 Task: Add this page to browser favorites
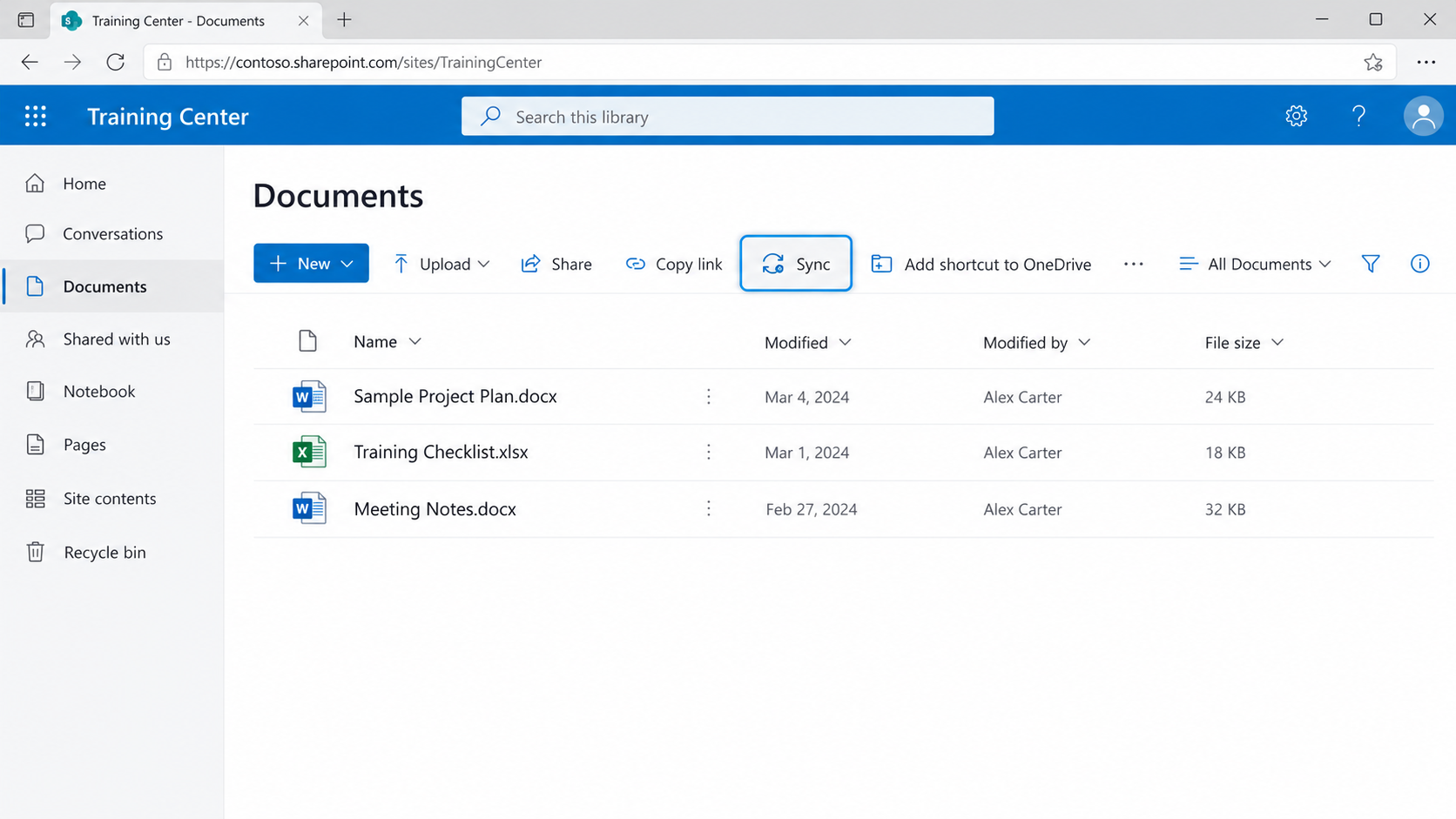coord(1373,62)
